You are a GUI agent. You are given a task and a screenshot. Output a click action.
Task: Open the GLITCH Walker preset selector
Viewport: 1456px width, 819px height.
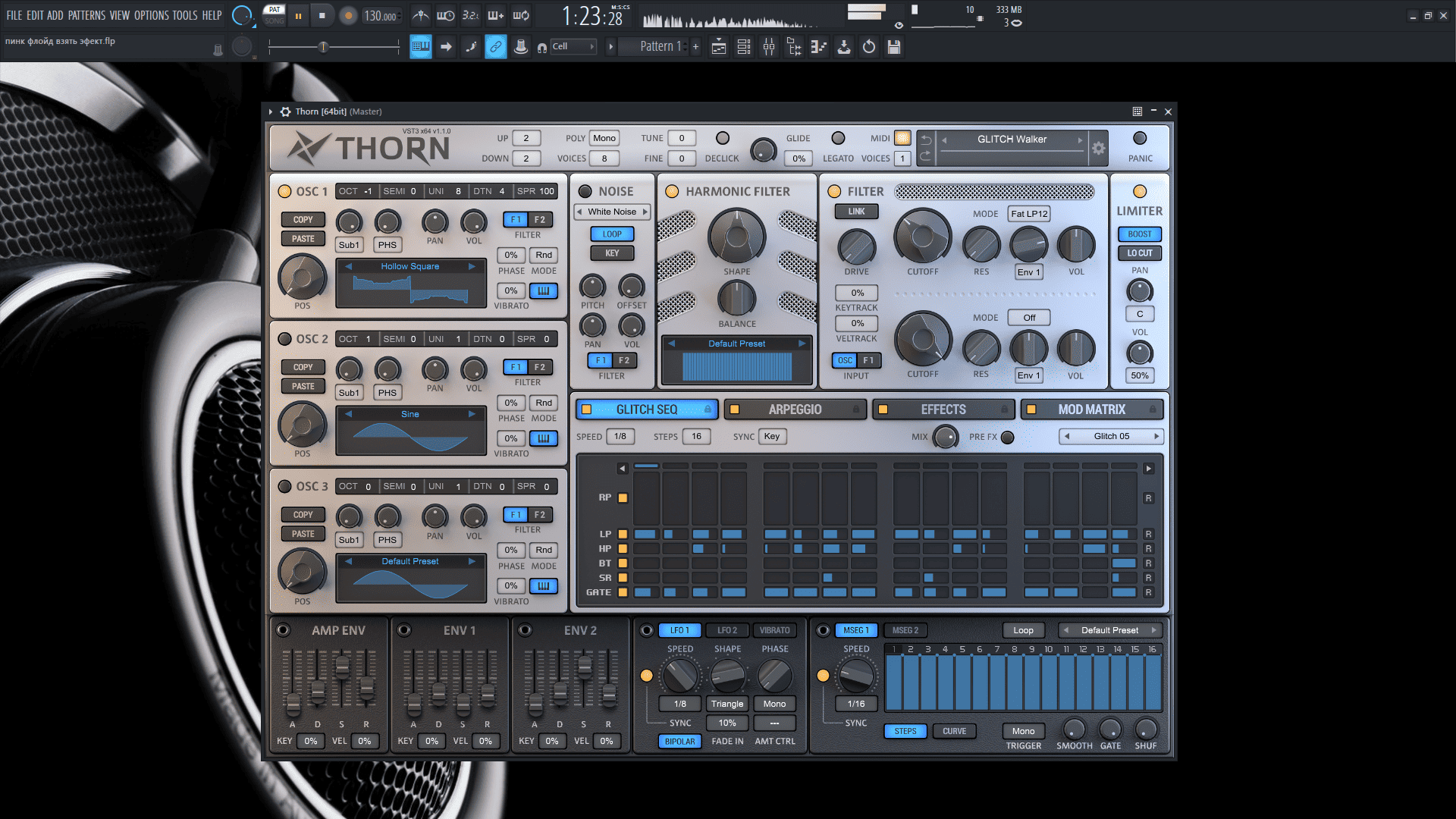(x=1012, y=140)
